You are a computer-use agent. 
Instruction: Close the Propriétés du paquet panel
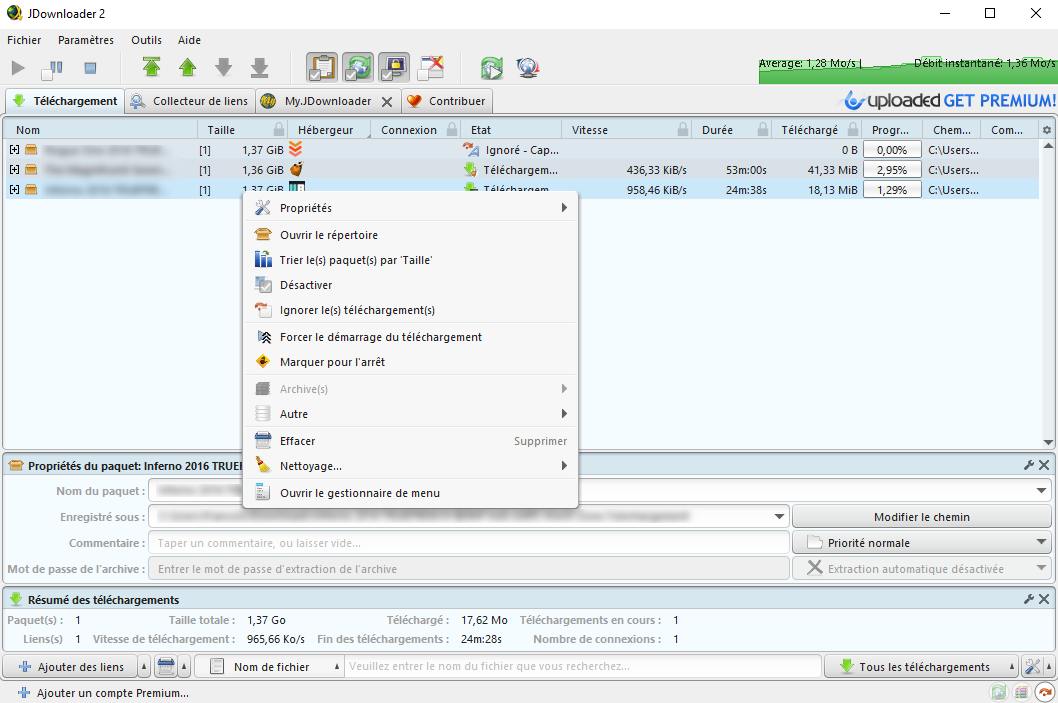(1044, 465)
